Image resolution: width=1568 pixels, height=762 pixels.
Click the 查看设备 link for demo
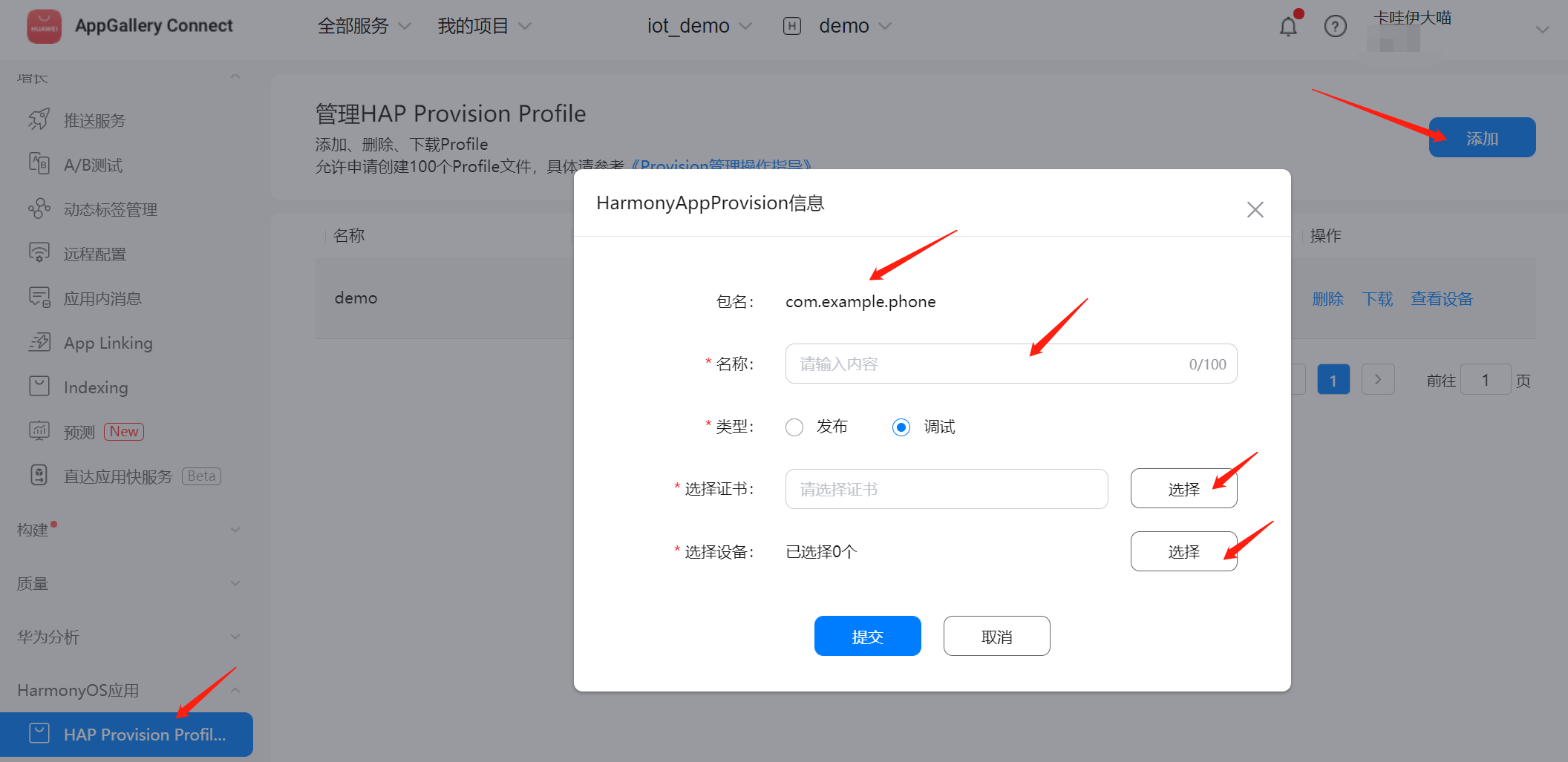(1441, 298)
